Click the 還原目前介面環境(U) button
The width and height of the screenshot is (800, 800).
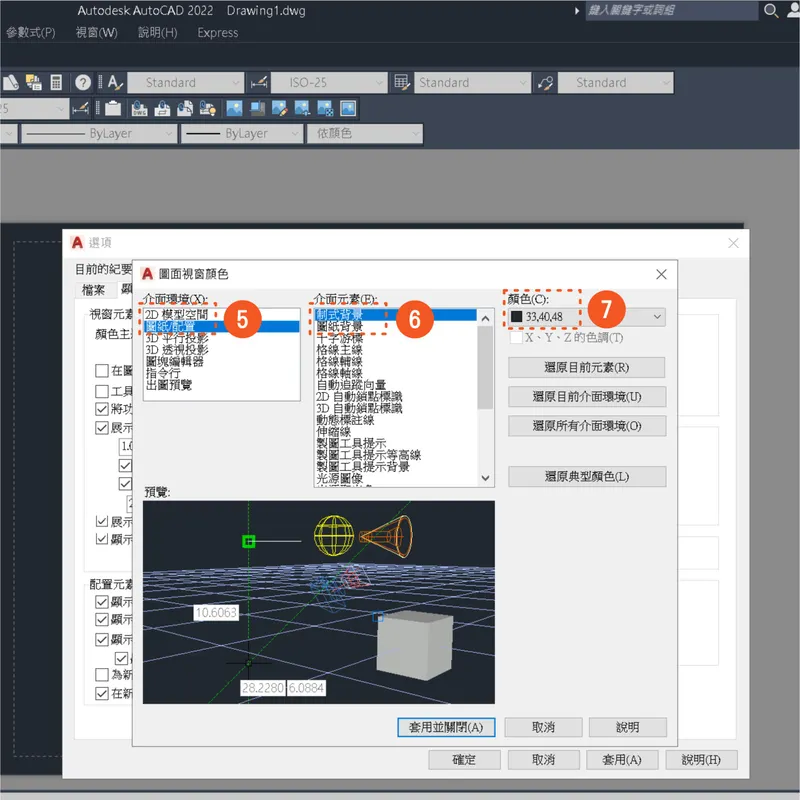pos(587,396)
